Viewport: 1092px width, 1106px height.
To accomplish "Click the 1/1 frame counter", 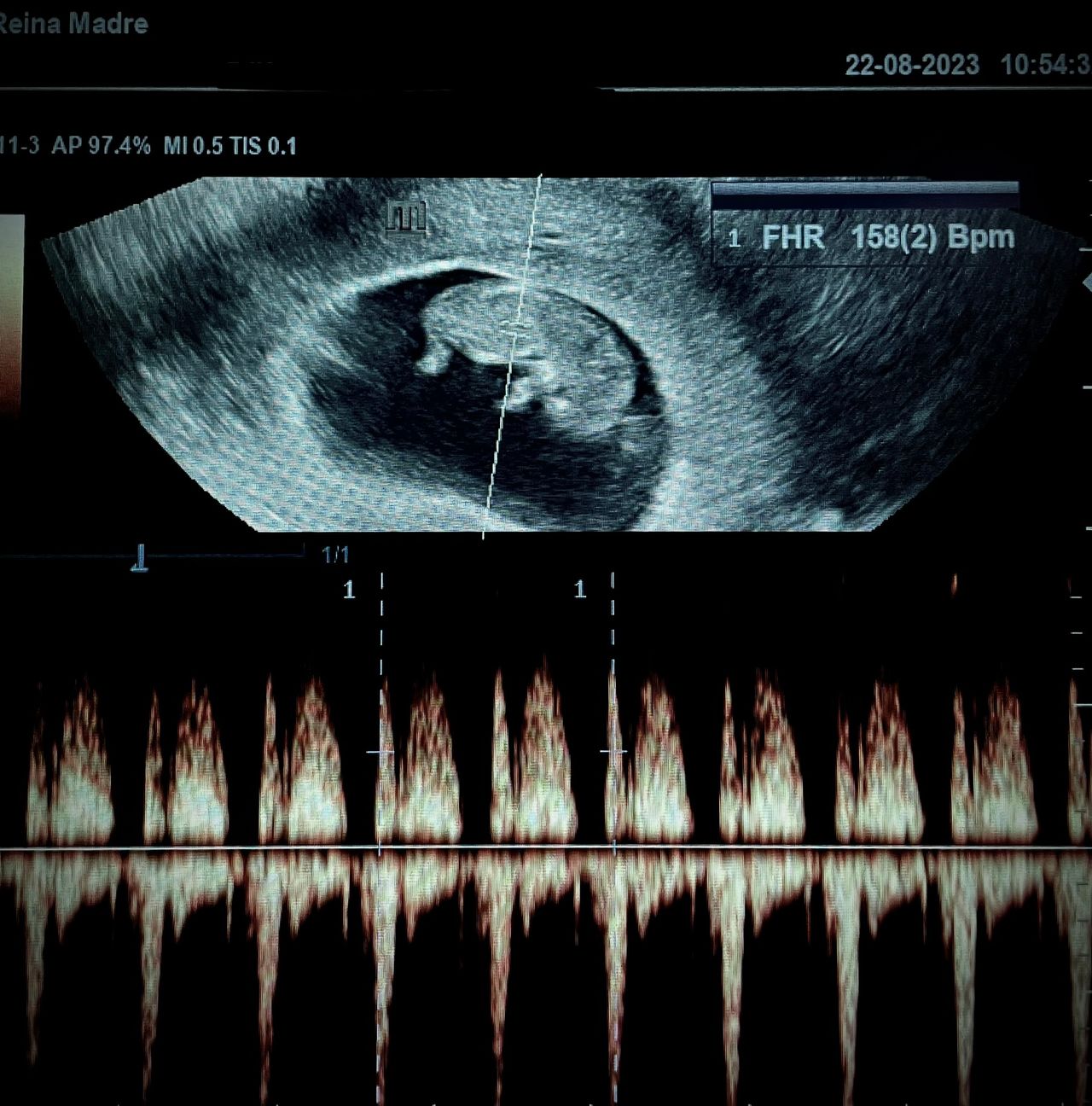I will (335, 556).
